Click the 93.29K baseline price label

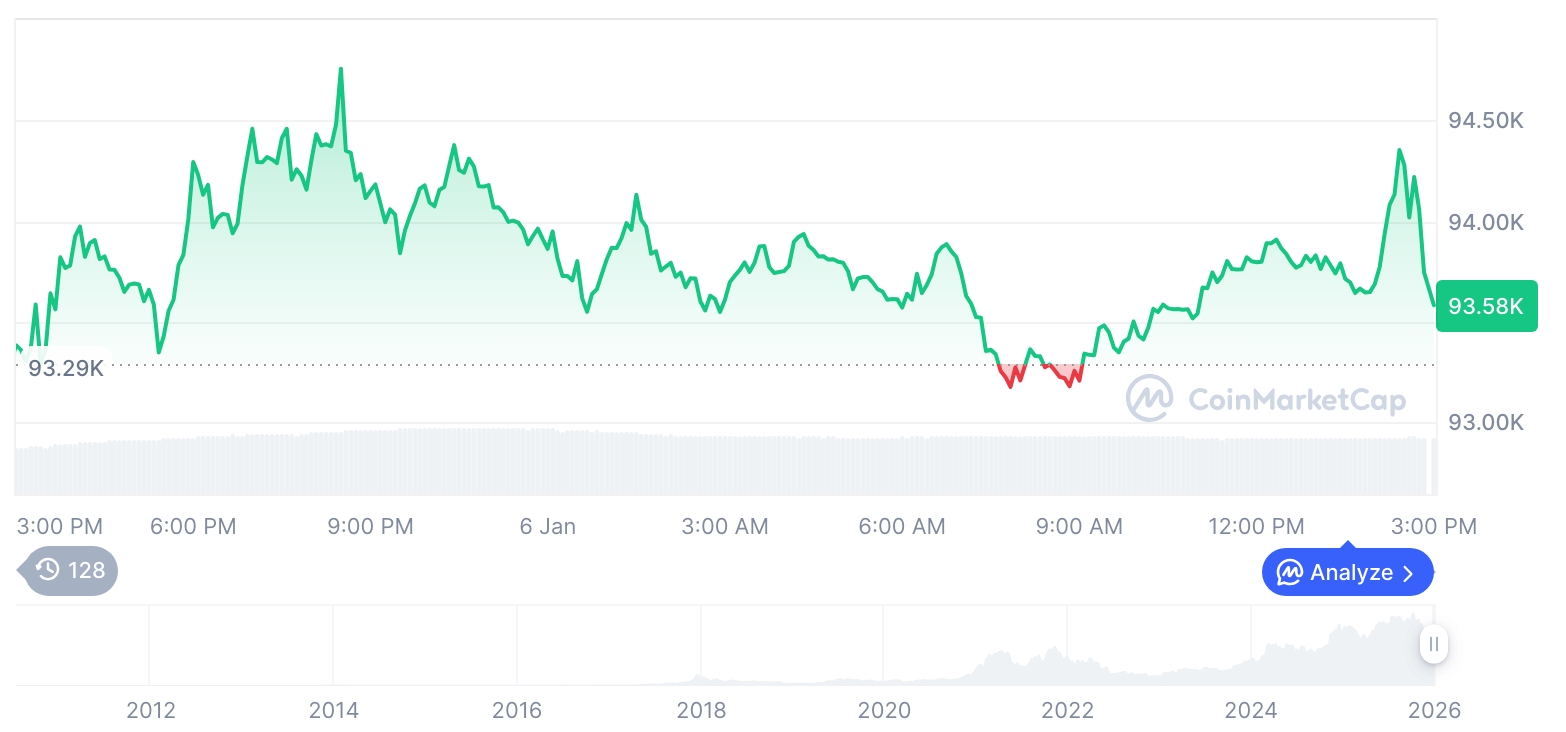pos(66,368)
